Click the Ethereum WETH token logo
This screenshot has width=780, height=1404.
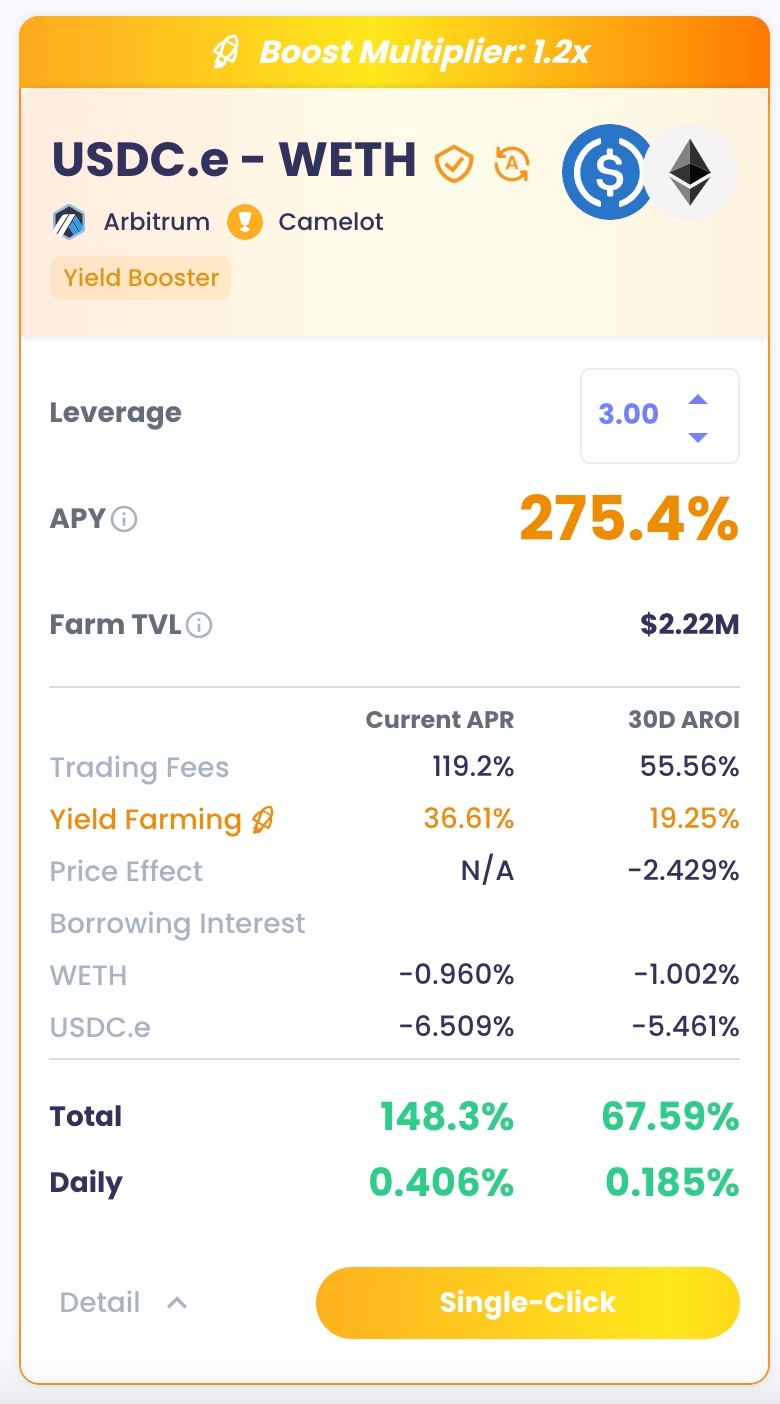[690, 172]
